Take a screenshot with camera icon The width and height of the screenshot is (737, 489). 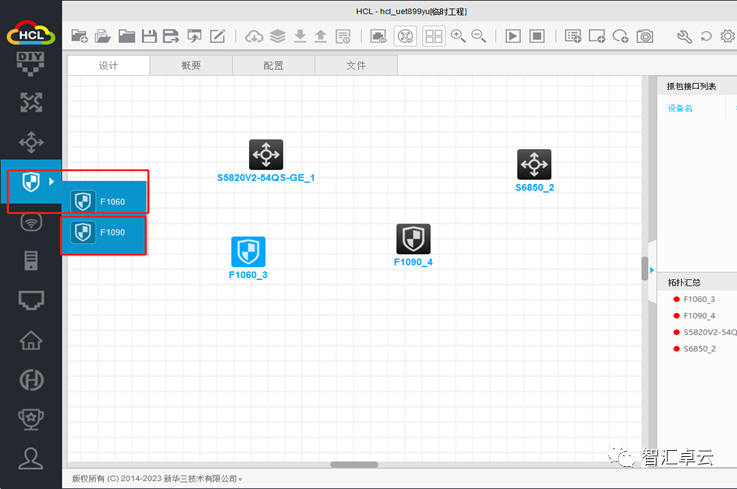[x=645, y=36]
